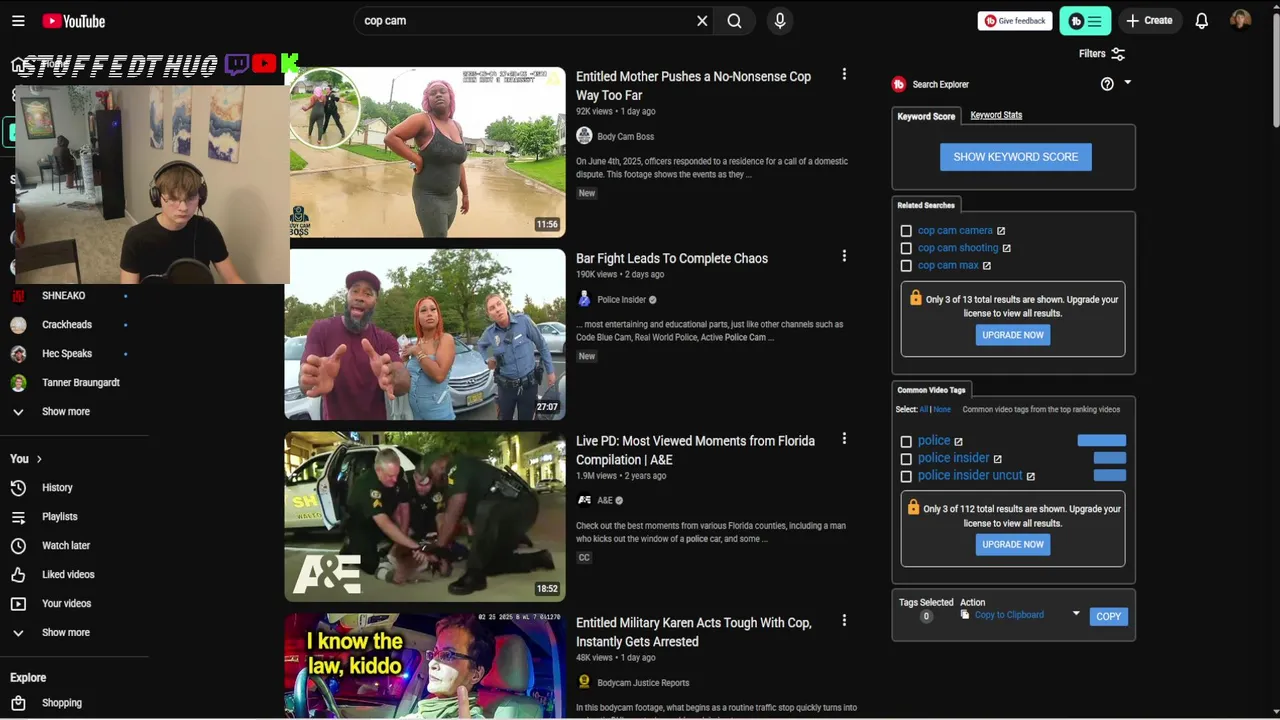Open external link icon beside 'police insider uncut'
1280x720 pixels.
(1031, 476)
